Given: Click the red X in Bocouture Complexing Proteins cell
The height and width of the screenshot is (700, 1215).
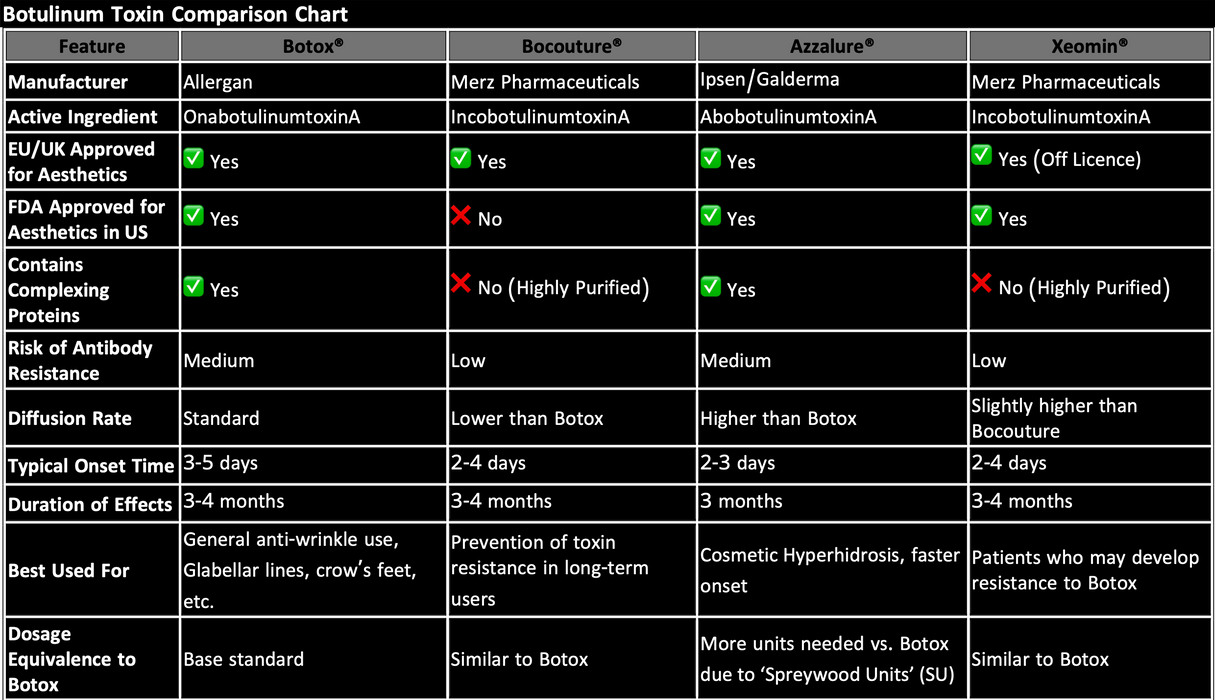Looking at the screenshot, I should pos(461,285).
